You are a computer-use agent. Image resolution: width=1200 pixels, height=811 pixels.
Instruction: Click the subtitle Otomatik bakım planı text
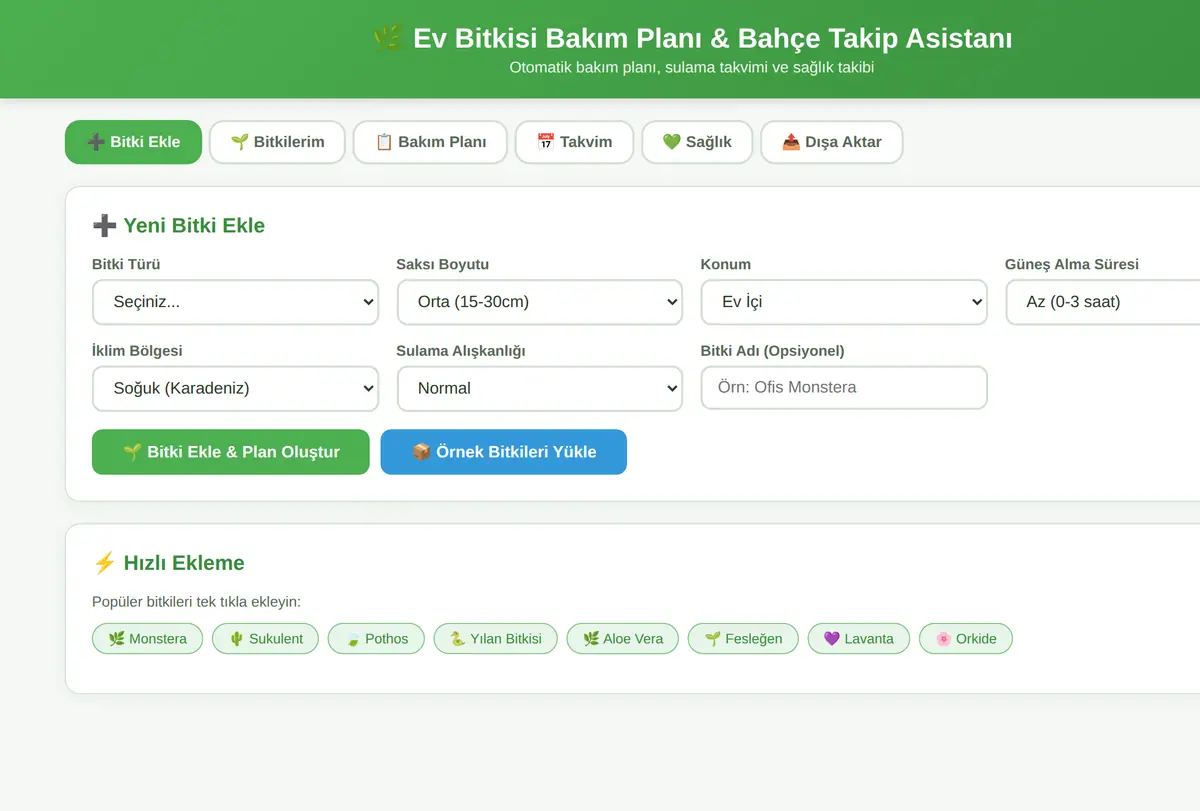coord(692,68)
